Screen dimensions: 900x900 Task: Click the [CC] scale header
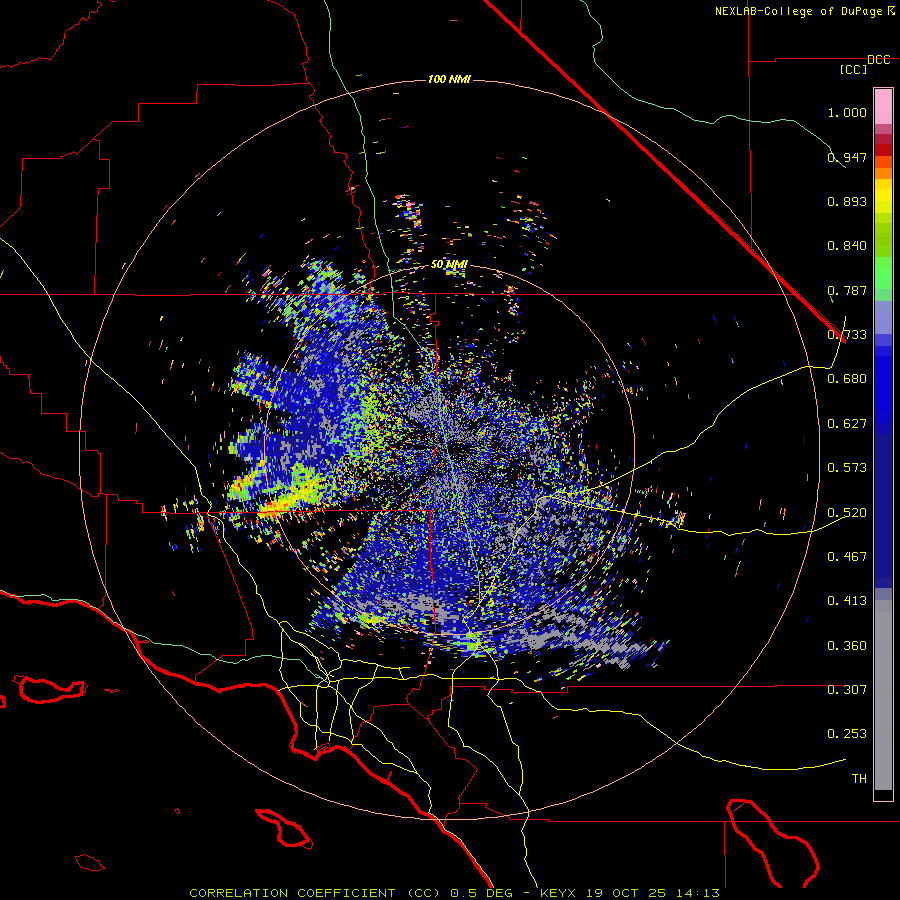[853, 69]
